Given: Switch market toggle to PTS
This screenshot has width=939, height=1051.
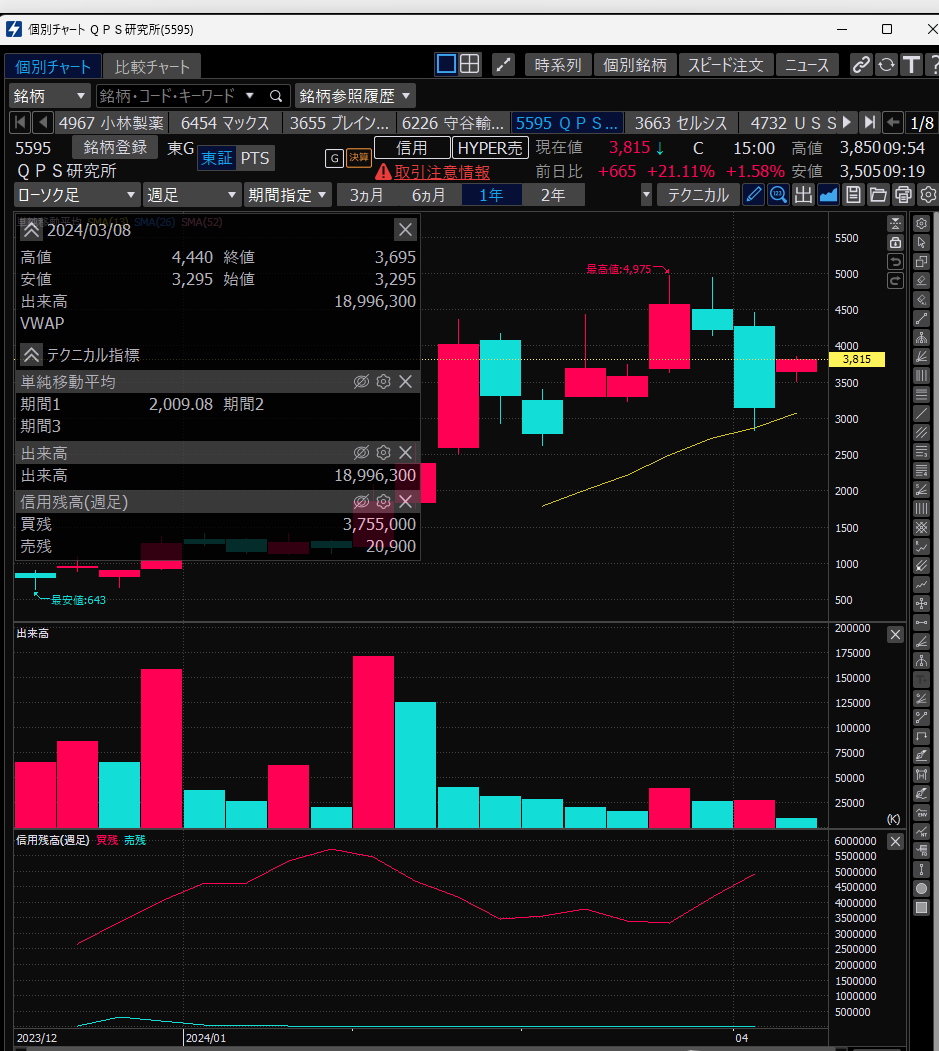Looking at the screenshot, I should (x=255, y=158).
